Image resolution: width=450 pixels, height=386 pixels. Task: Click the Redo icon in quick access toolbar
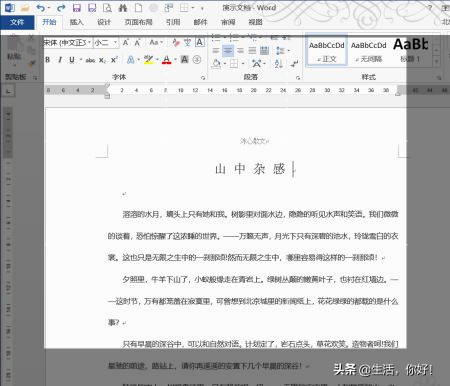click(61, 8)
